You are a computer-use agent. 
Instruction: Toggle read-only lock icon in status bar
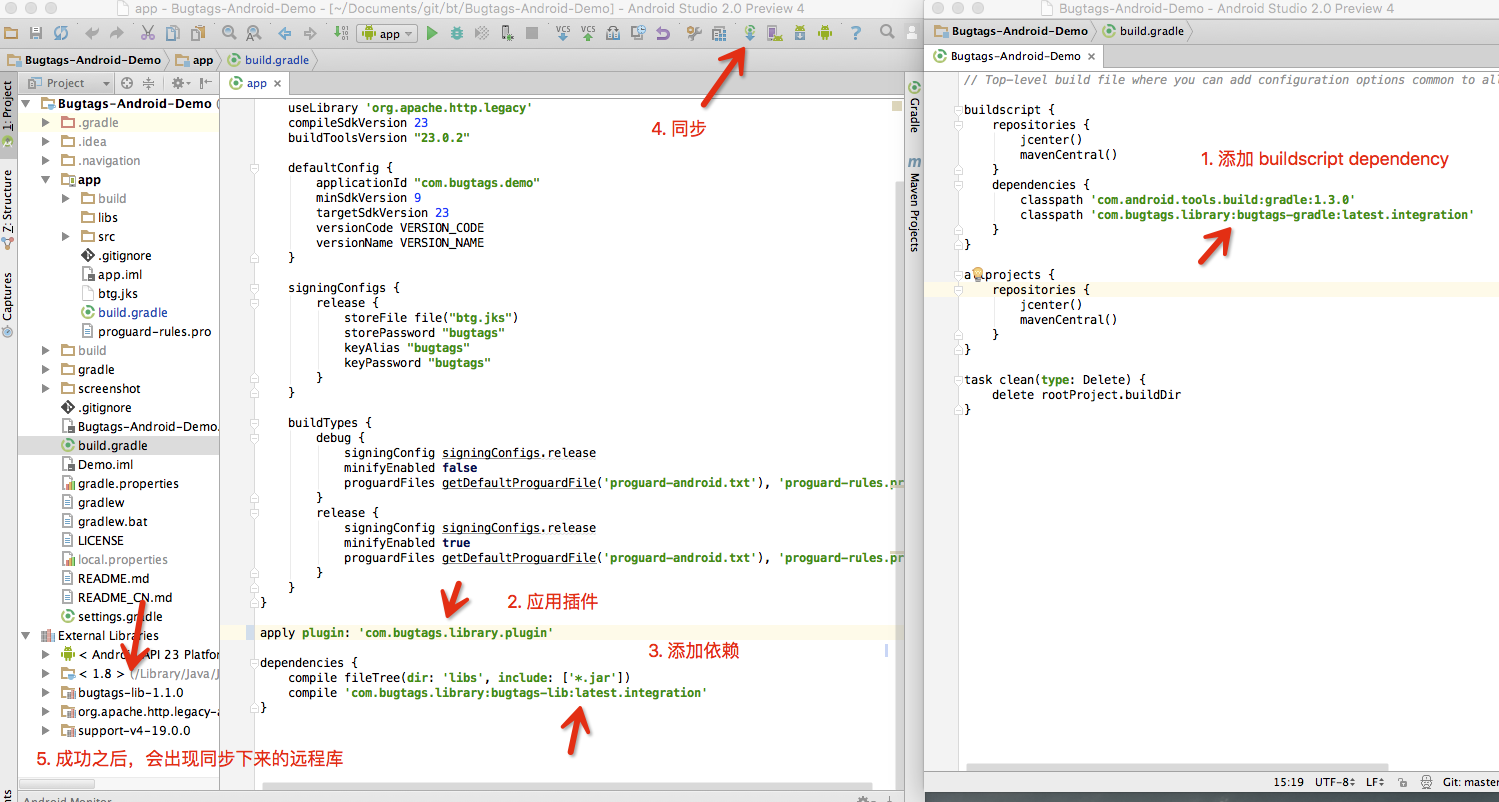[x=1403, y=782]
